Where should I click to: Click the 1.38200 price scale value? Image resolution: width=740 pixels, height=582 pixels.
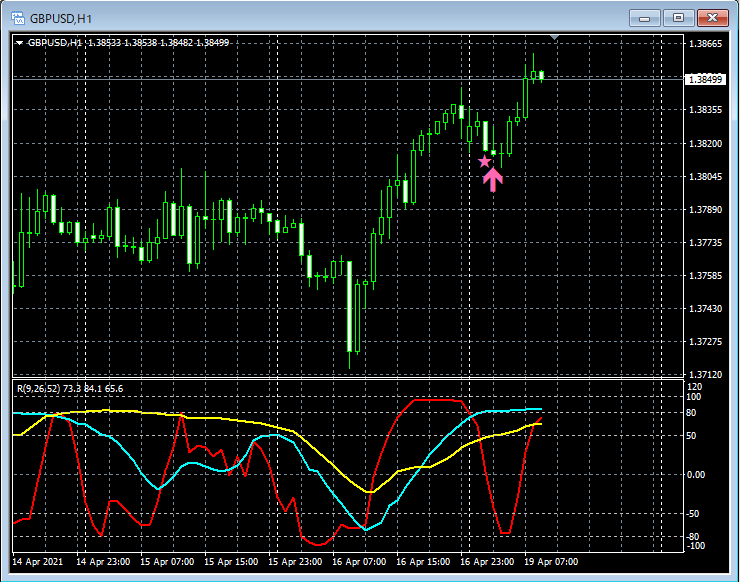click(705, 143)
